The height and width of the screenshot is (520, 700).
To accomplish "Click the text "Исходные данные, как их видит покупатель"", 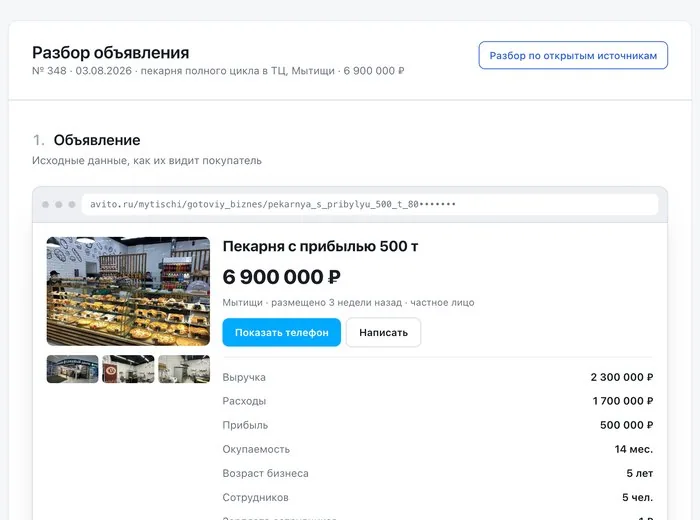I will coord(147,161).
